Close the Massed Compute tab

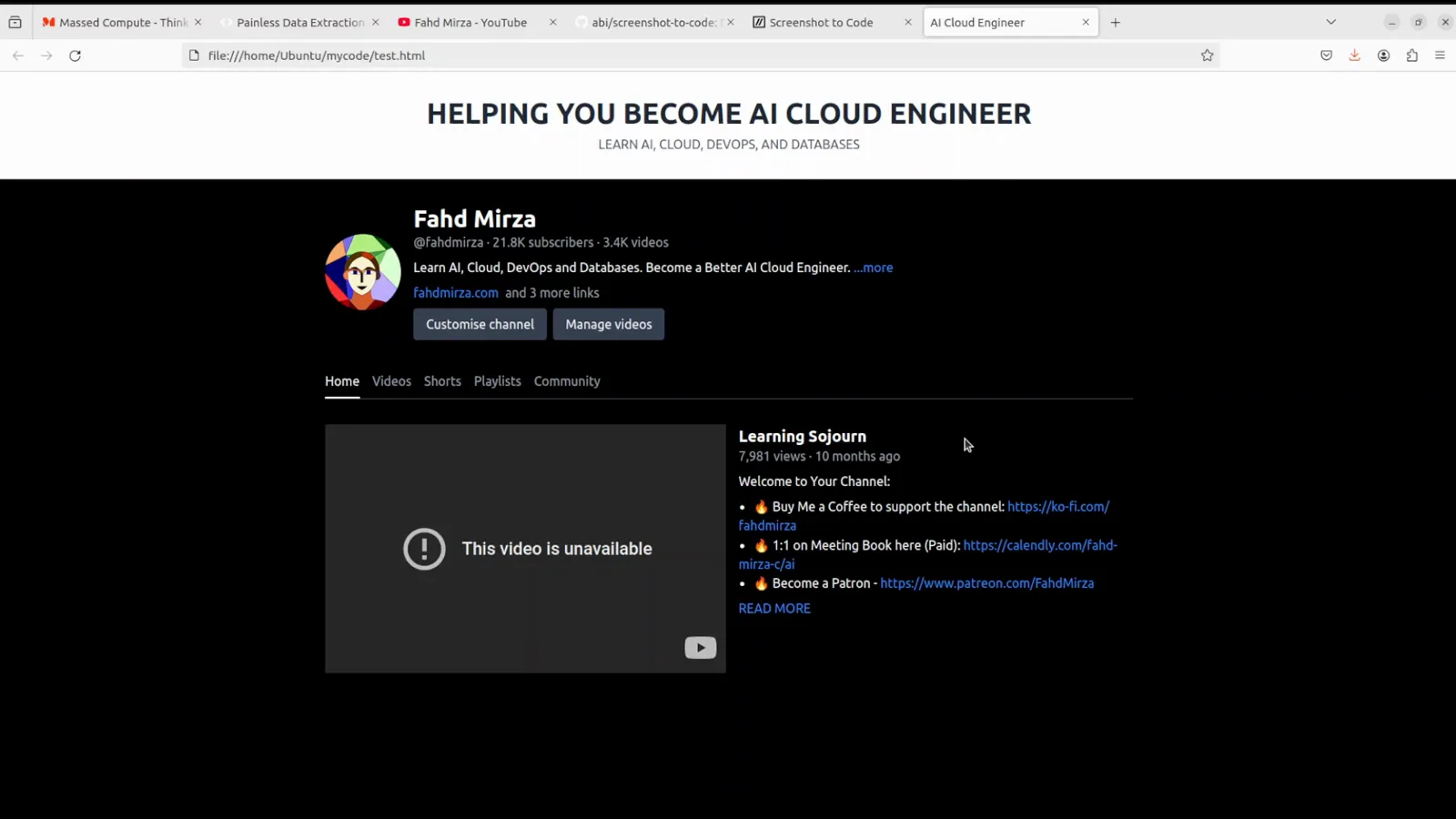click(197, 23)
